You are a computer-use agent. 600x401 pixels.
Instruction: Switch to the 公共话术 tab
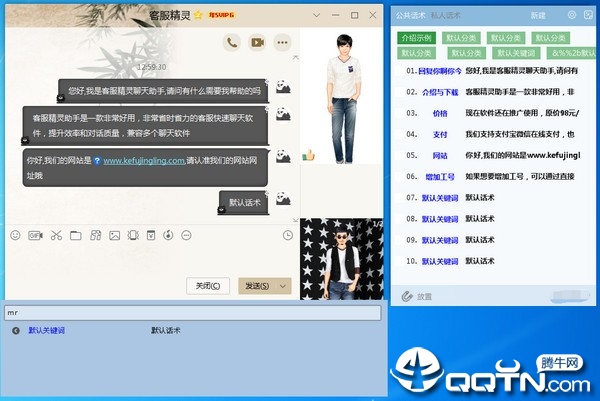click(x=410, y=15)
